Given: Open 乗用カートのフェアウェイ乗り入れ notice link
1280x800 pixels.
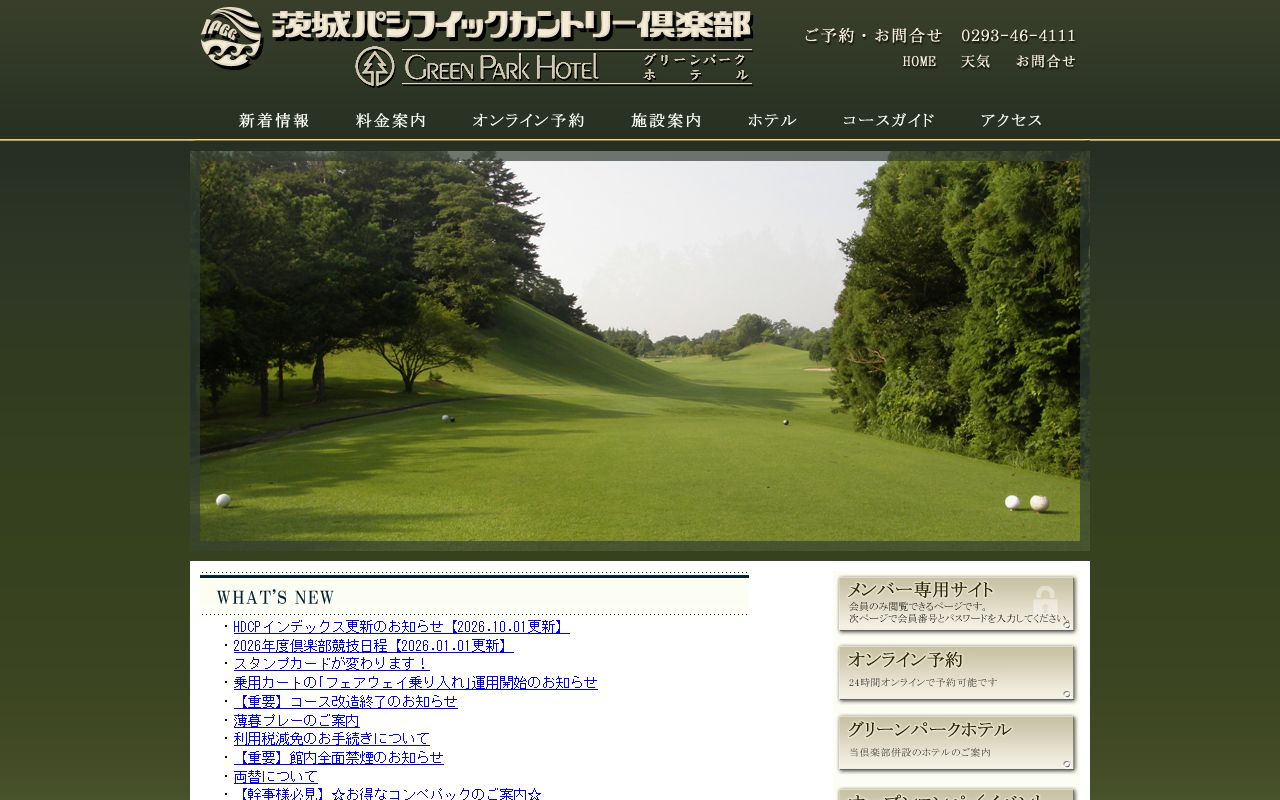Looking at the screenshot, I should point(415,683).
